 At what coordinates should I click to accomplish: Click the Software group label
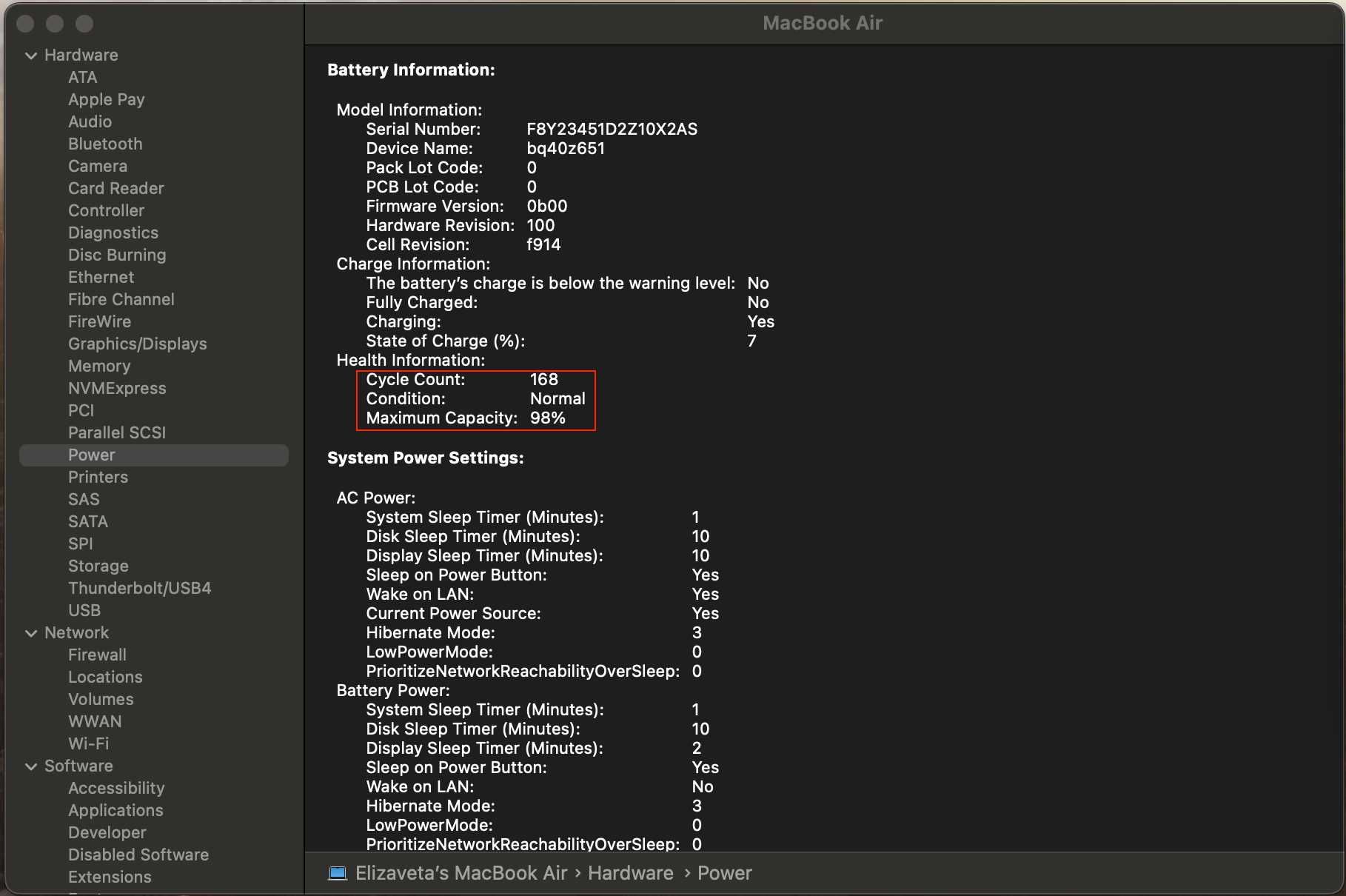tap(78, 766)
